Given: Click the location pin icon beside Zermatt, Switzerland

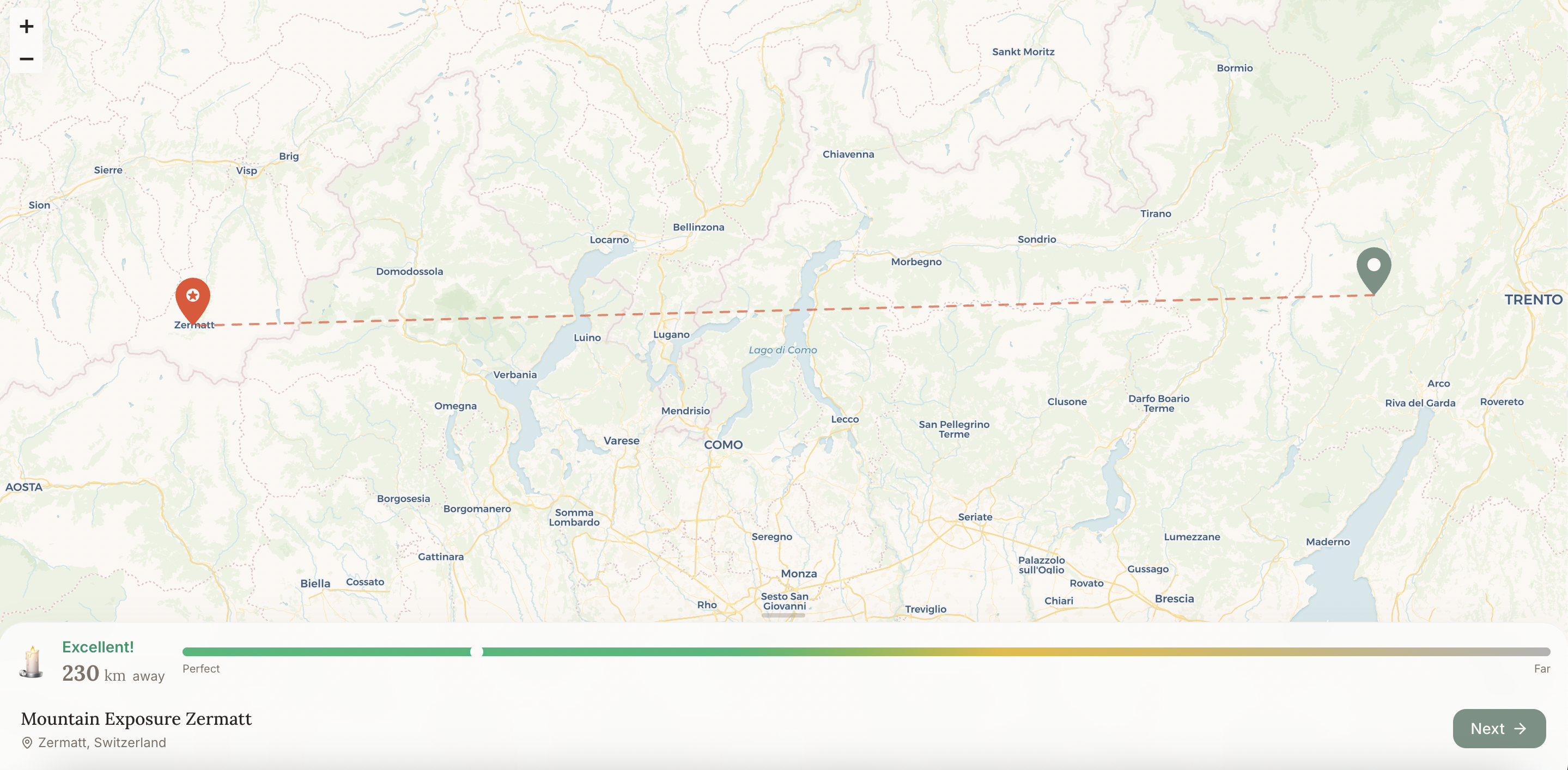Looking at the screenshot, I should click(27, 743).
